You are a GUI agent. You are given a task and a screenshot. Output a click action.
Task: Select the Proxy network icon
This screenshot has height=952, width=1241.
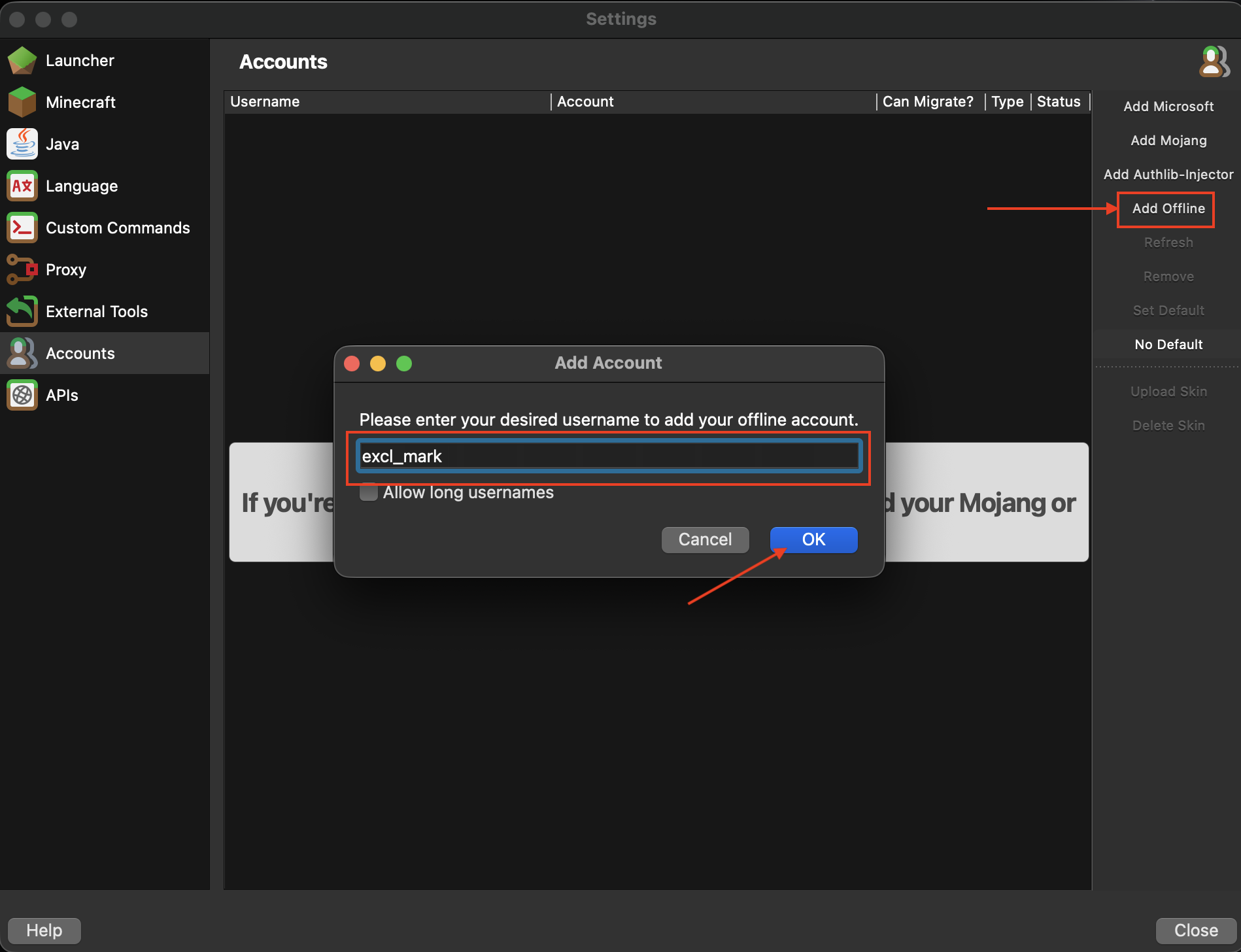click(22, 269)
